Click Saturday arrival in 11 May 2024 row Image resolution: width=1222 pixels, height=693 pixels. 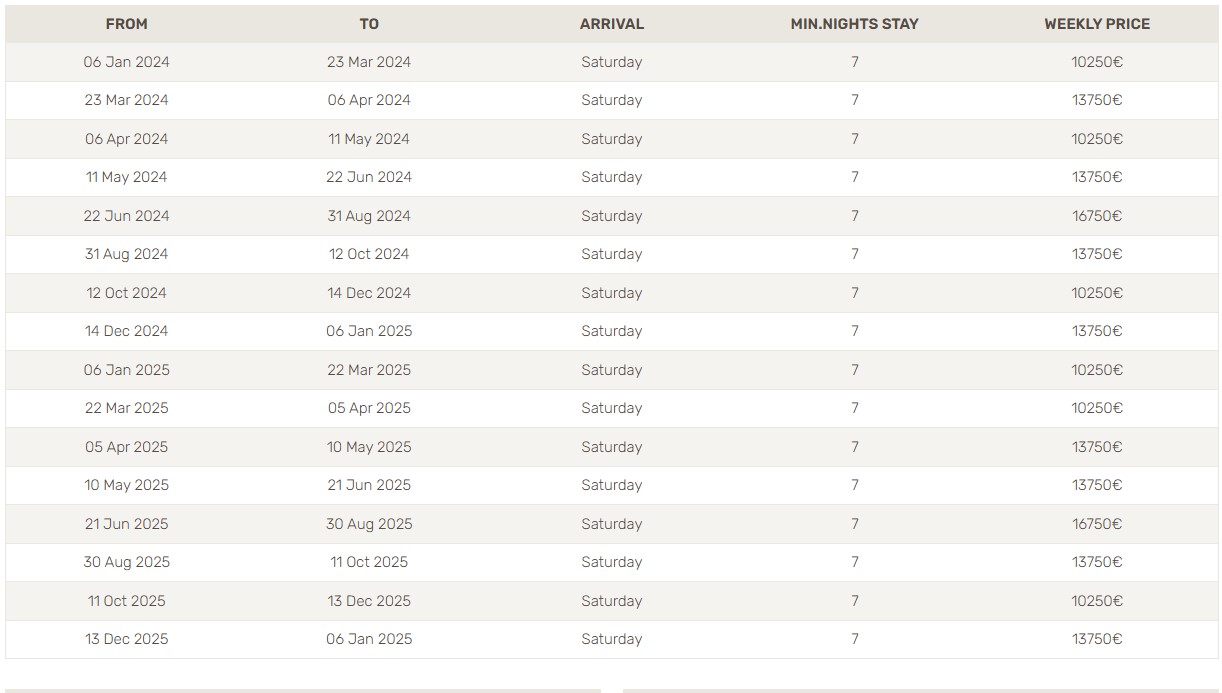[x=612, y=177]
